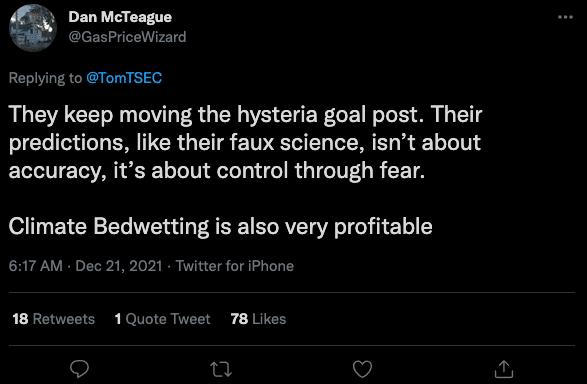Open the Twitter for iPhone source link

coord(235,266)
